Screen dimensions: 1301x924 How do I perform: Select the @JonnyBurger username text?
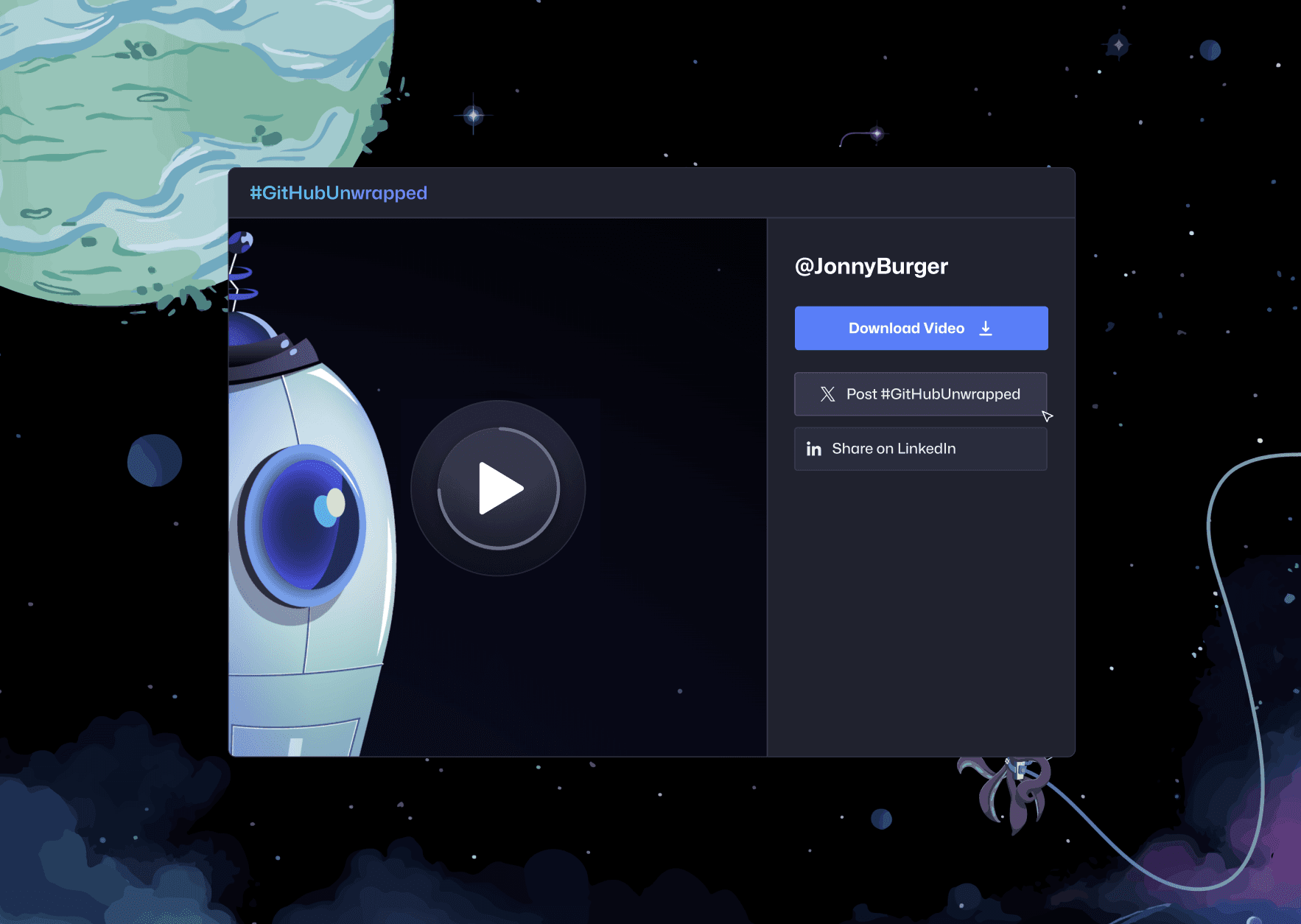(x=872, y=266)
